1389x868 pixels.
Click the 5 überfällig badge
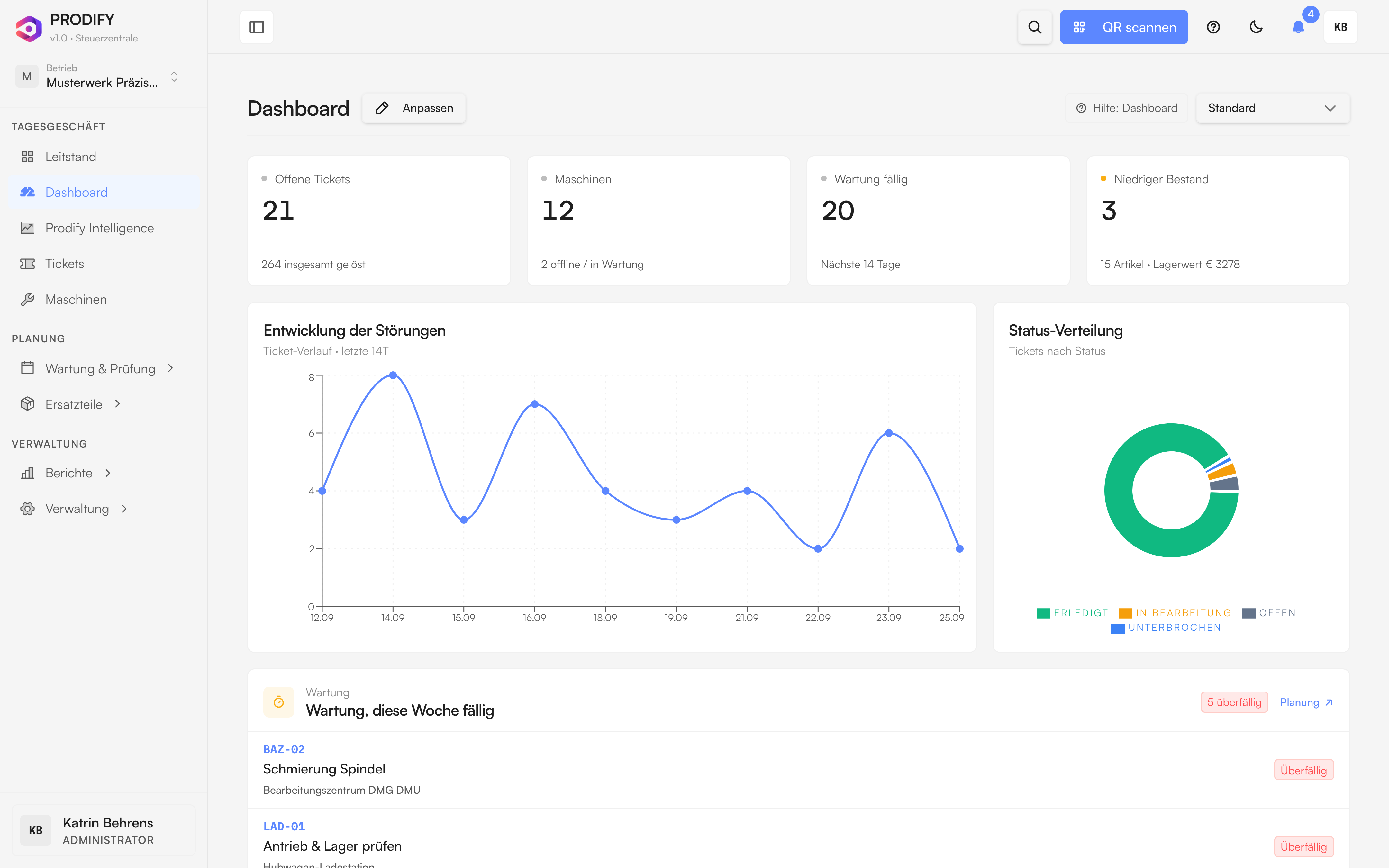[x=1234, y=702]
